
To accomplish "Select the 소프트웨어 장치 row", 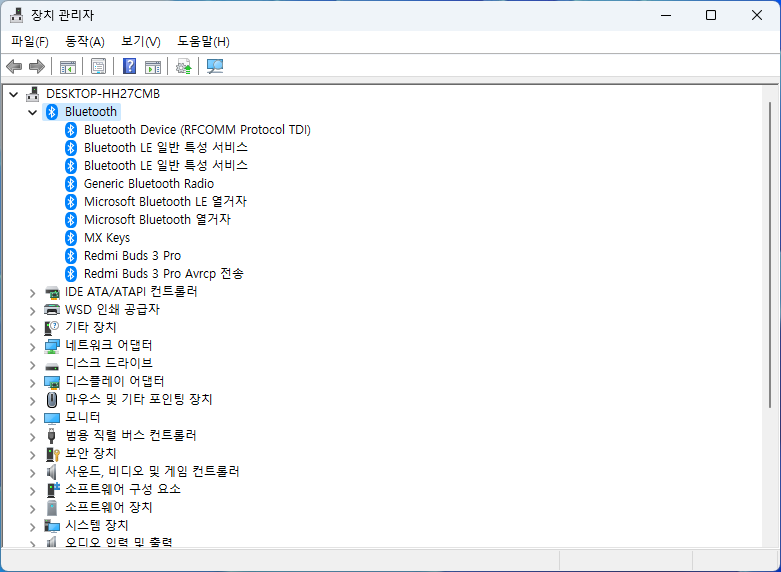I will (x=109, y=507).
